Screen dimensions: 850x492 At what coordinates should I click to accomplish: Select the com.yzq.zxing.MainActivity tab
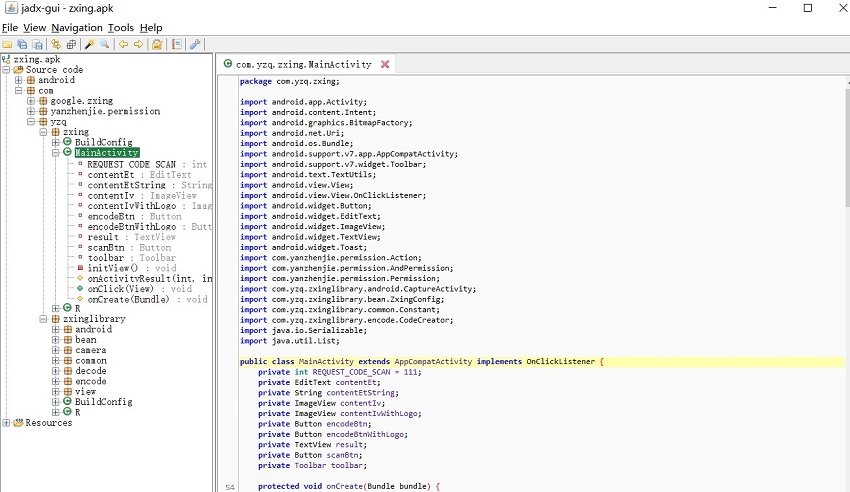[x=304, y=64]
